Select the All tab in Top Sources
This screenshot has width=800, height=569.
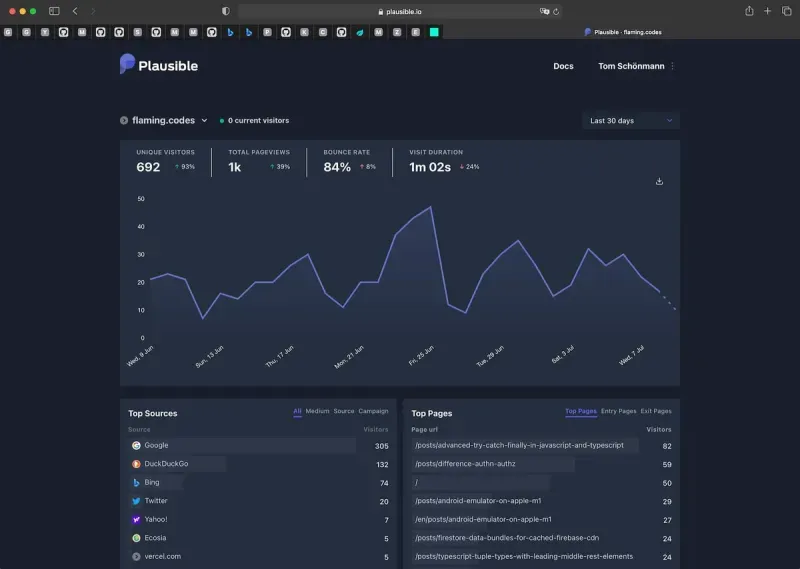click(x=297, y=411)
